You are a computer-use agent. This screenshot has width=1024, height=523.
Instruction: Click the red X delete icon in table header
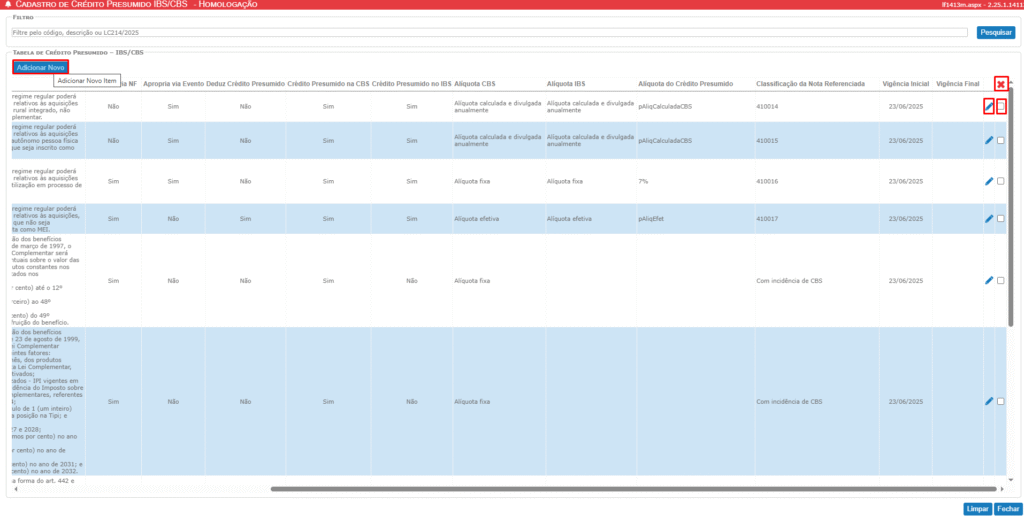point(1000,84)
